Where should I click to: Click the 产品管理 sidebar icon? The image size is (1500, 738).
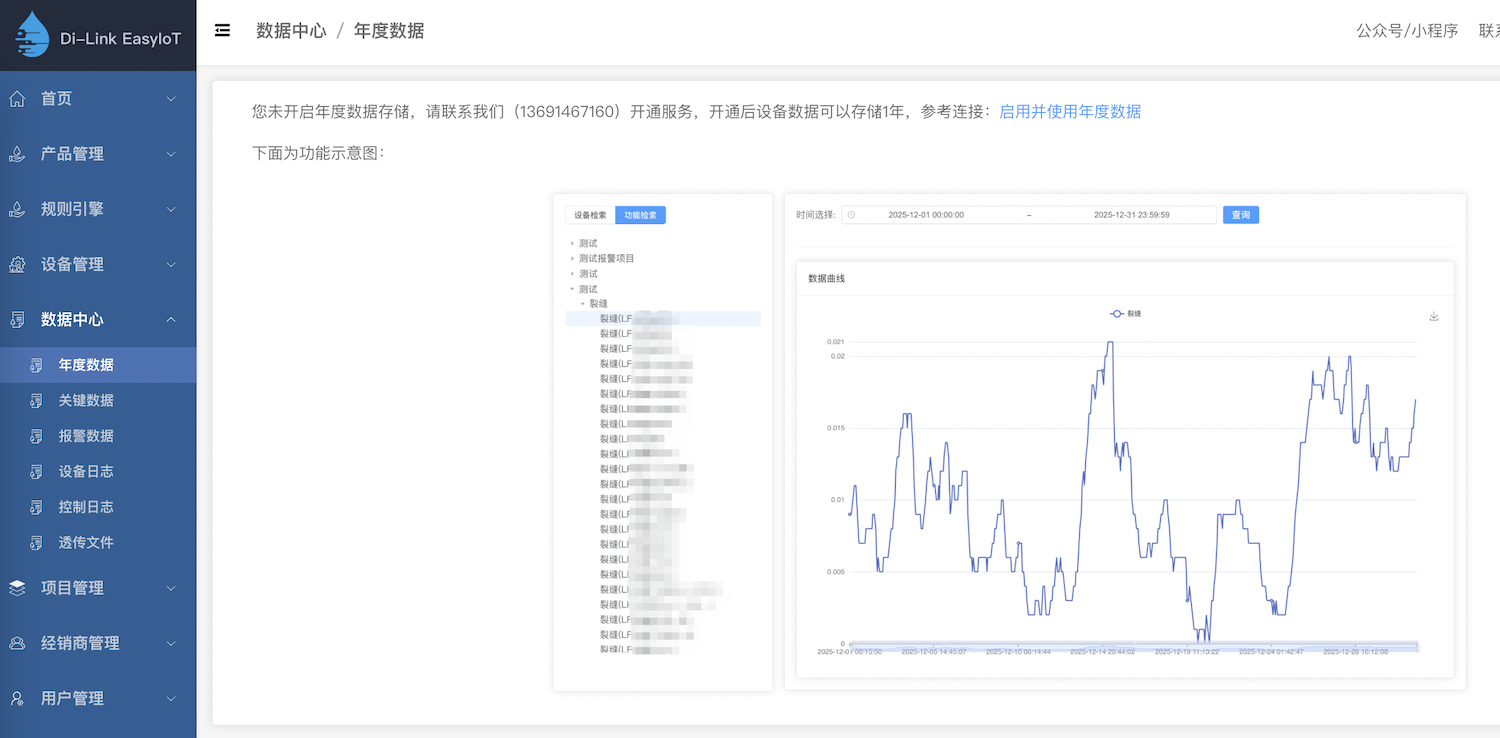pyautogui.click(x=17, y=154)
